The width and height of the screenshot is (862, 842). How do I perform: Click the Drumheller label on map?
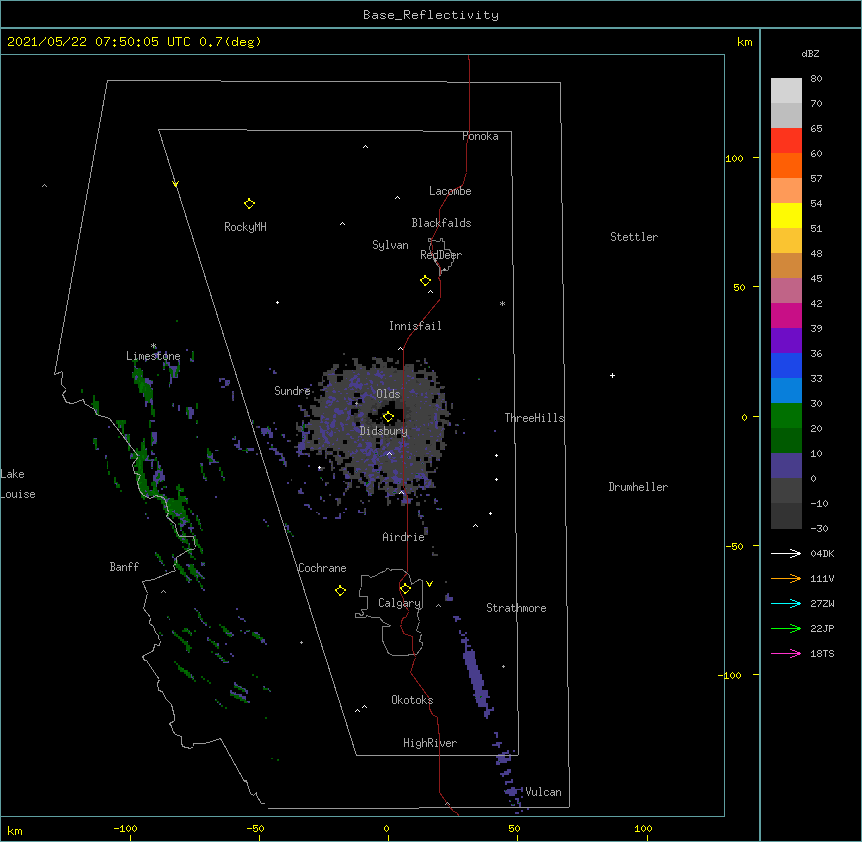(x=638, y=487)
